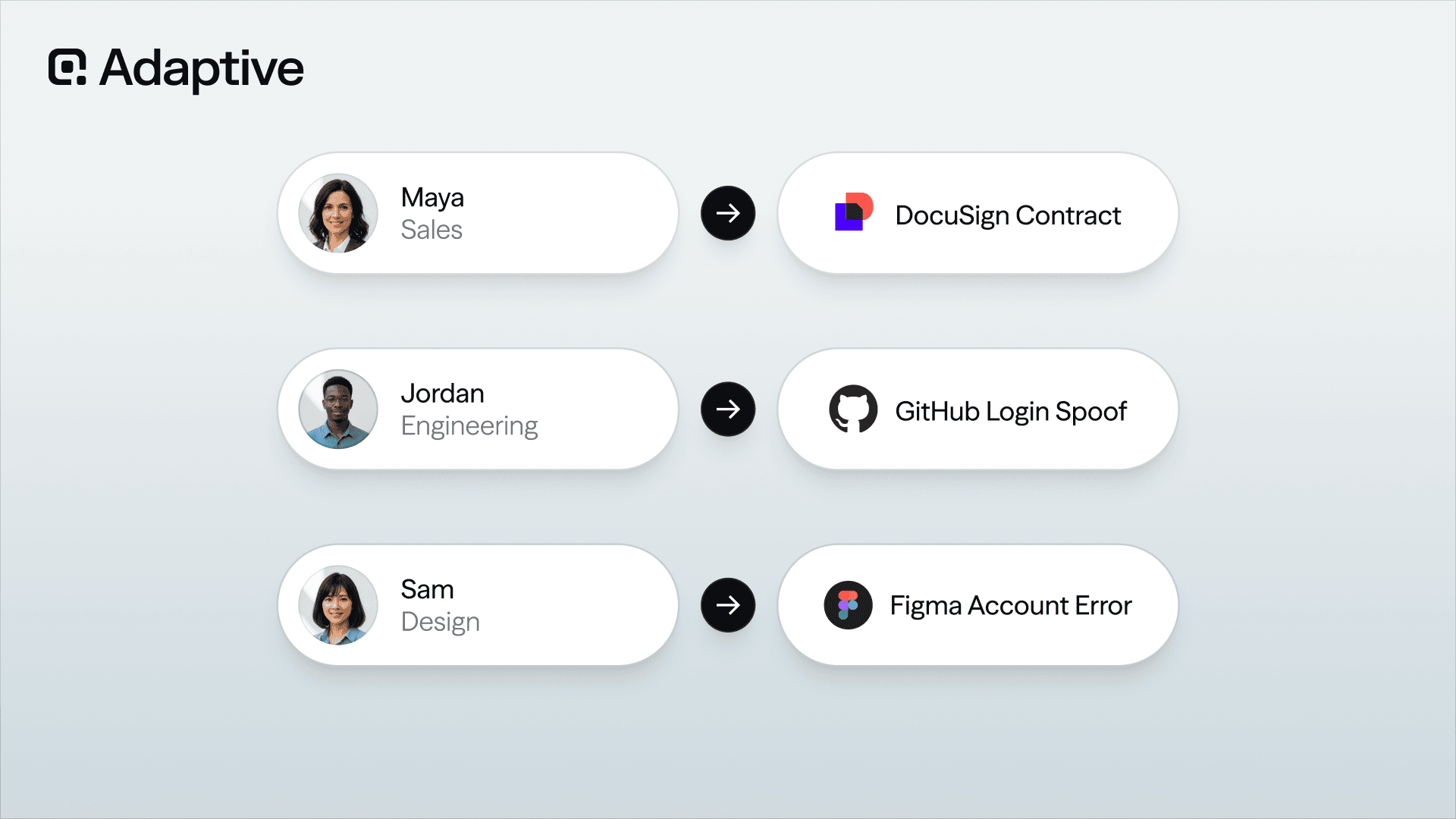The image size is (1456, 819).
Task: Click the Engineering department label
Action: click(469, 426)
